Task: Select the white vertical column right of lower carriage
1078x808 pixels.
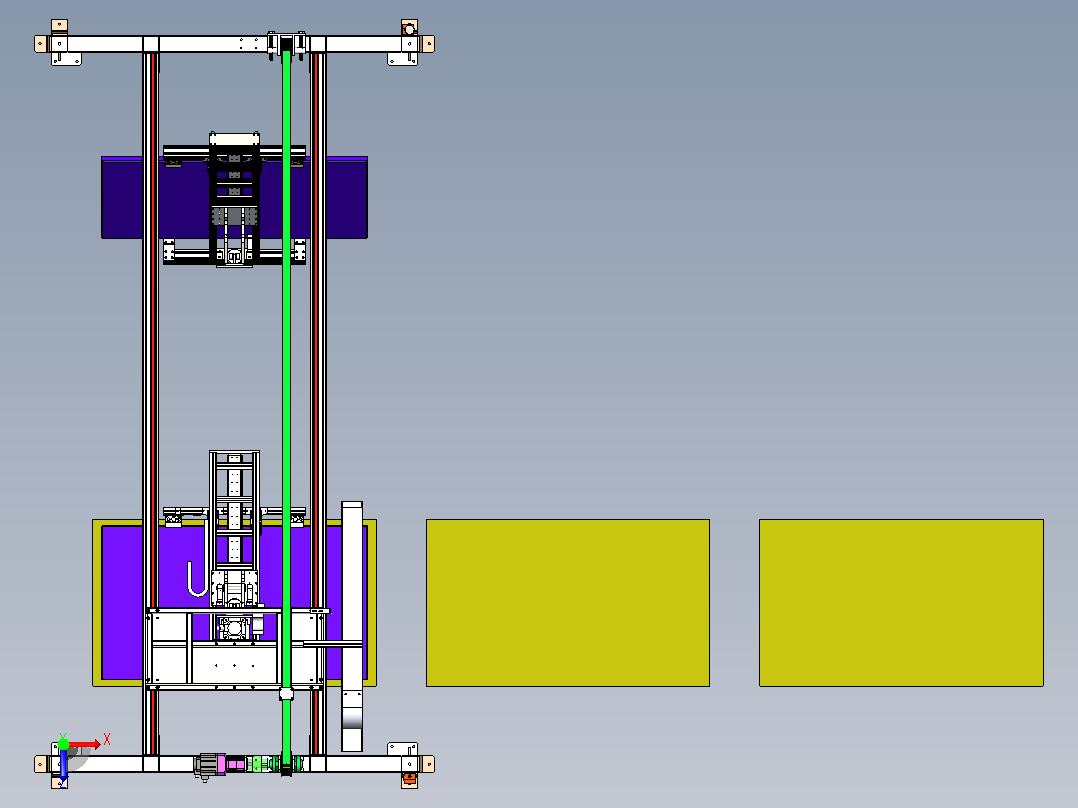Action: pos(352,626)
